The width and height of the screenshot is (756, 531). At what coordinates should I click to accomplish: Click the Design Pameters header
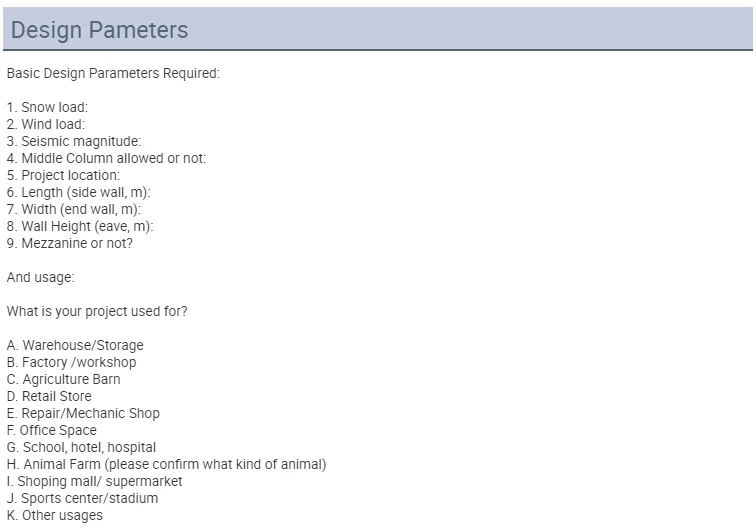tap(99, 30)
